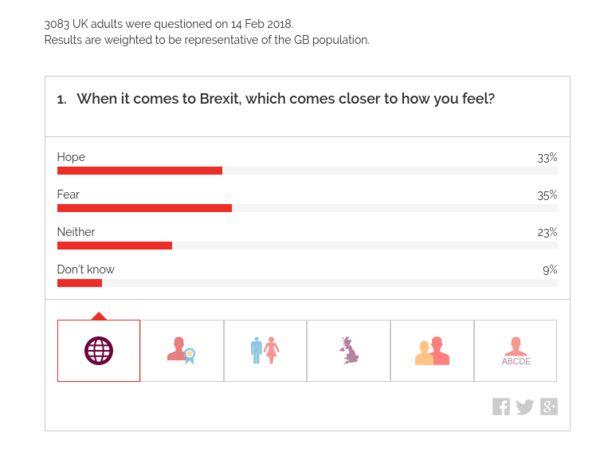Share the poll on Twitter

pyautogui.click(x=524, y=406)
